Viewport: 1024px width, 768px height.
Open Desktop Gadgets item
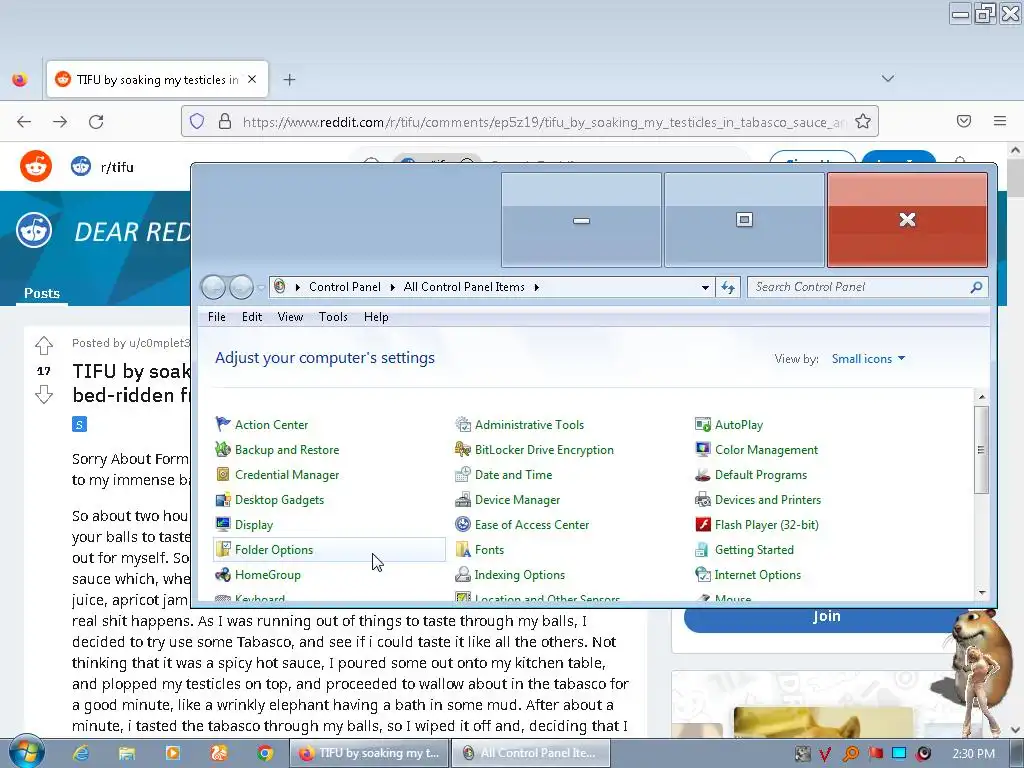[270, 500]
